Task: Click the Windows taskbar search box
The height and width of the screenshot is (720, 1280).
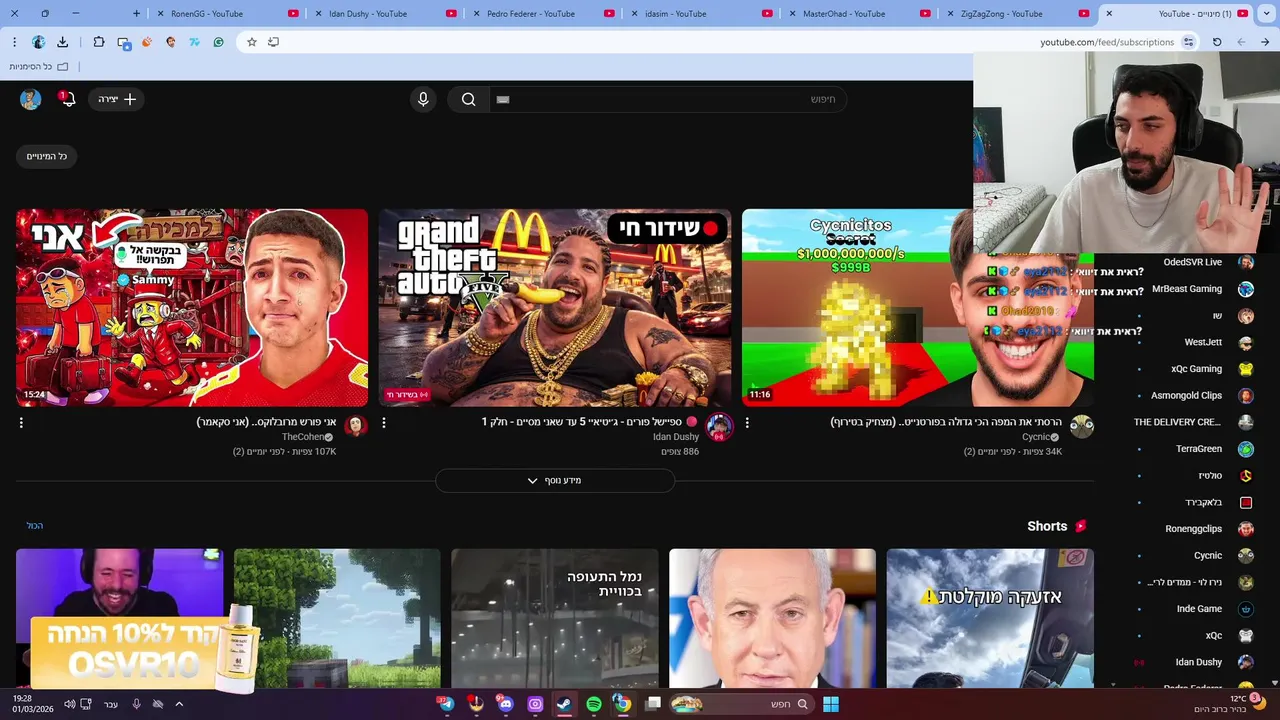Action: pyautogui.click(x=742, y=704)
